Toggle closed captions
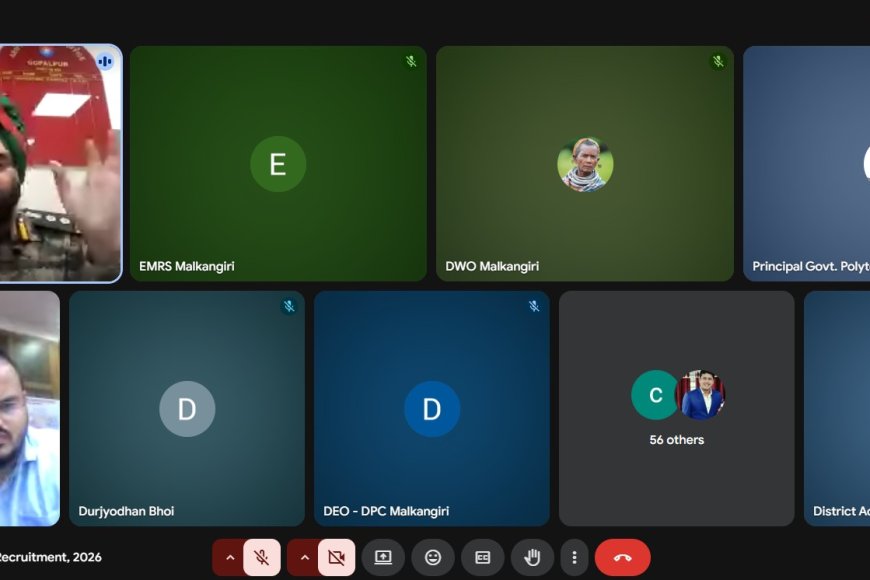The image size is (870, 580). (483, 557)
